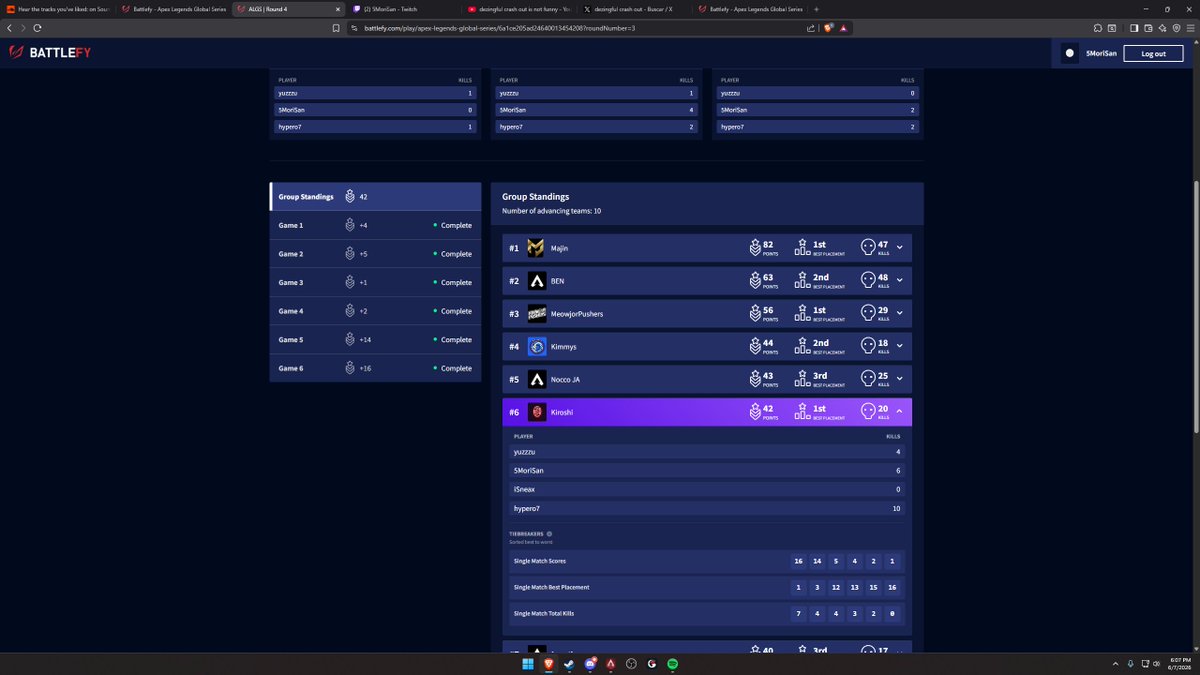Click the points badge icon in Majin row
The image size is (1200, 675).
[x=755, y=248]
